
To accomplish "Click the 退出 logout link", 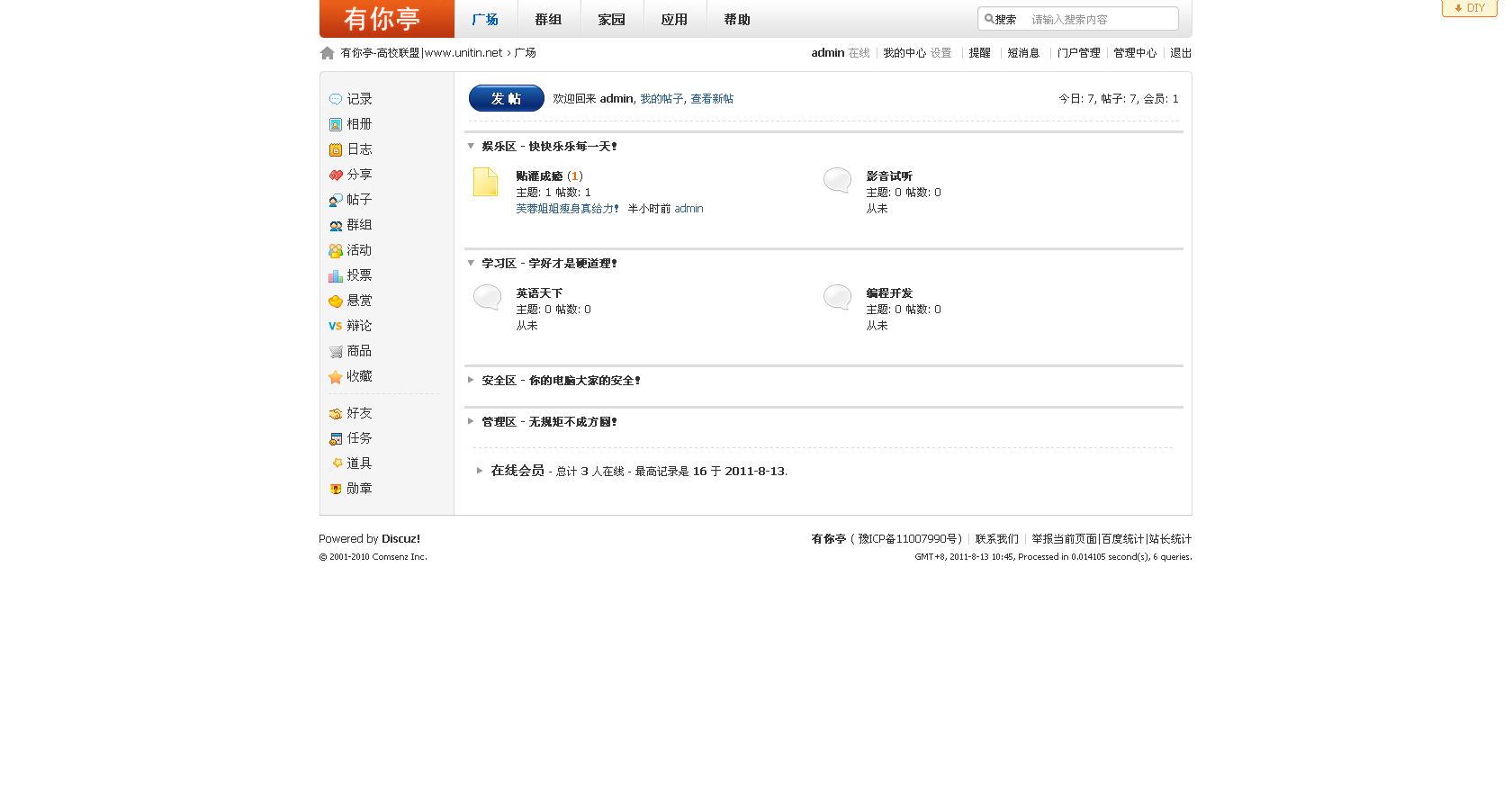I will tap(1181, 53).
